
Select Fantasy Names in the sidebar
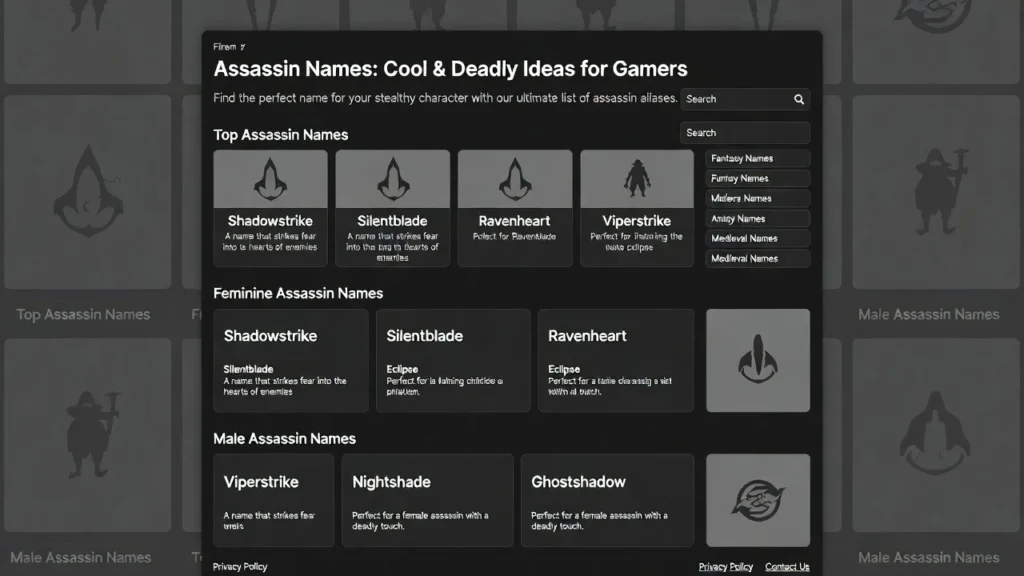(x=757, y=158)
